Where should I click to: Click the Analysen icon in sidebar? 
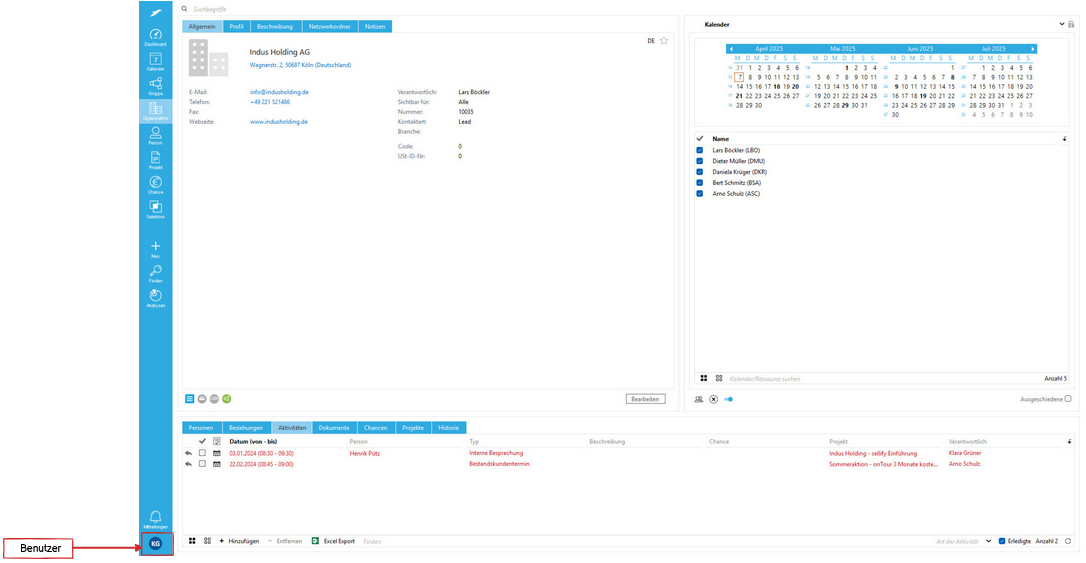coord(155,297)
